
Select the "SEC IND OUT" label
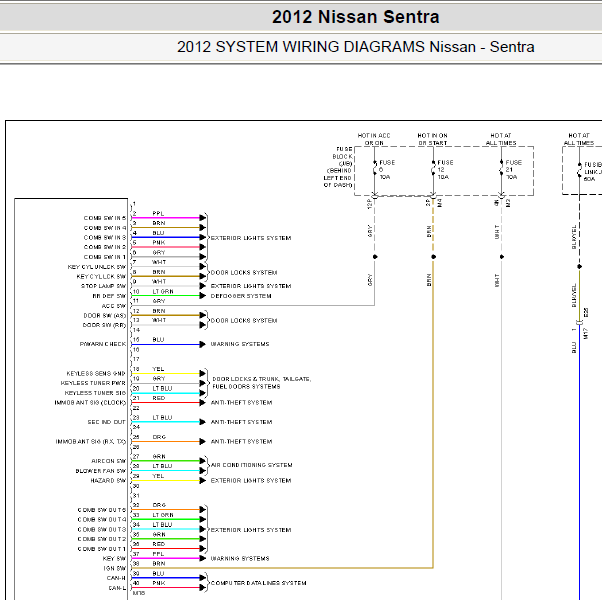[x=106, y=422]
